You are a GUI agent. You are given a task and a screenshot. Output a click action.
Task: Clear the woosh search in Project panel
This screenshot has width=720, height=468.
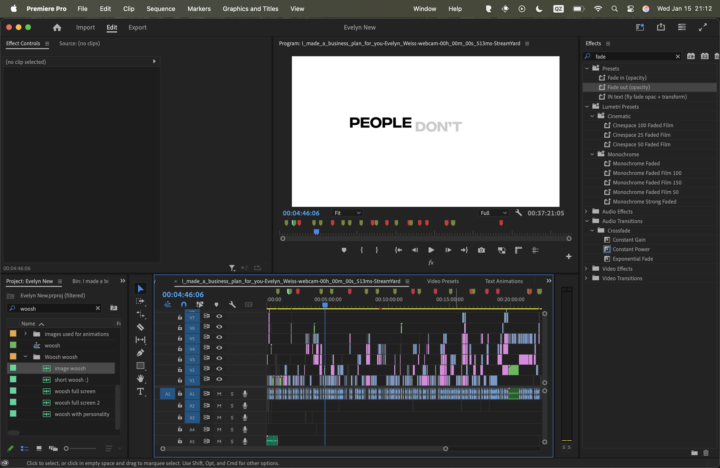[x=100, y=308]
